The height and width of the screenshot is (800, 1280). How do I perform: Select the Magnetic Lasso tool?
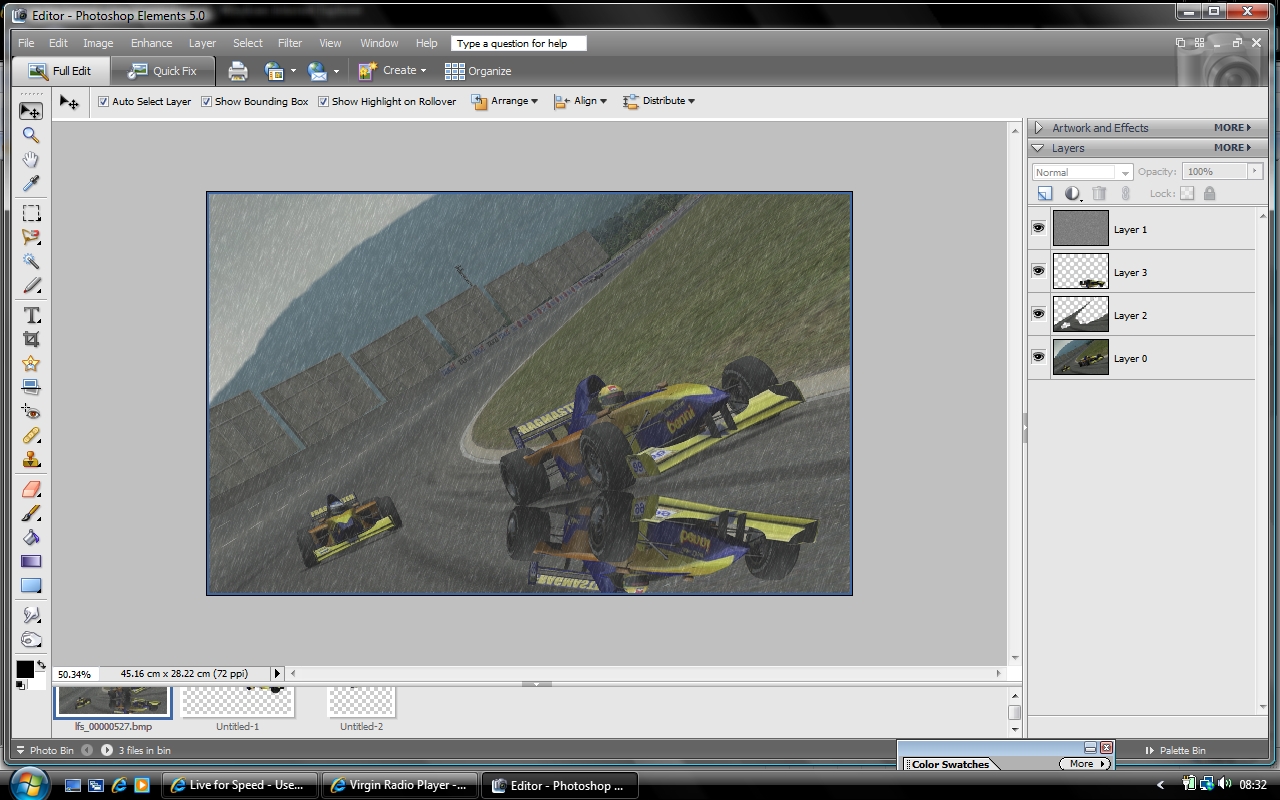click(31, 238)
